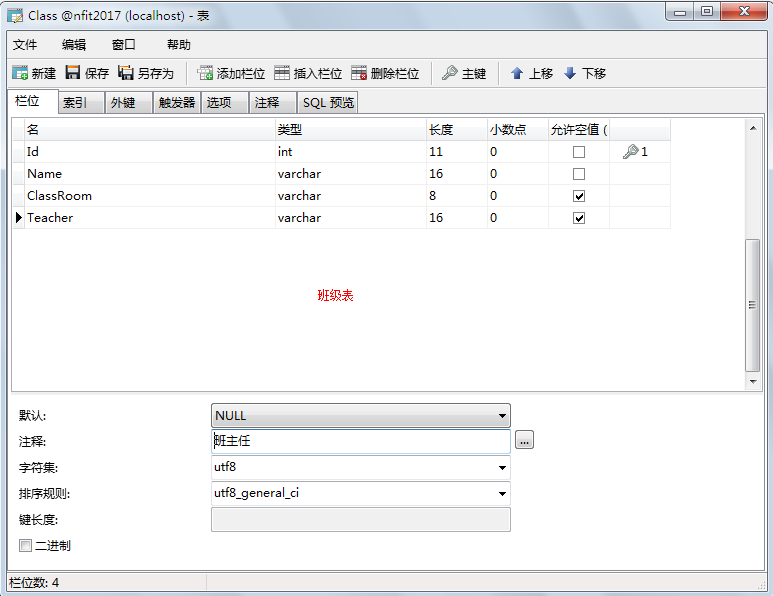Switch to the Foreign Keys (外键) tab
The height and width of the screenshot is (596, 773).
tap(128, 103)
